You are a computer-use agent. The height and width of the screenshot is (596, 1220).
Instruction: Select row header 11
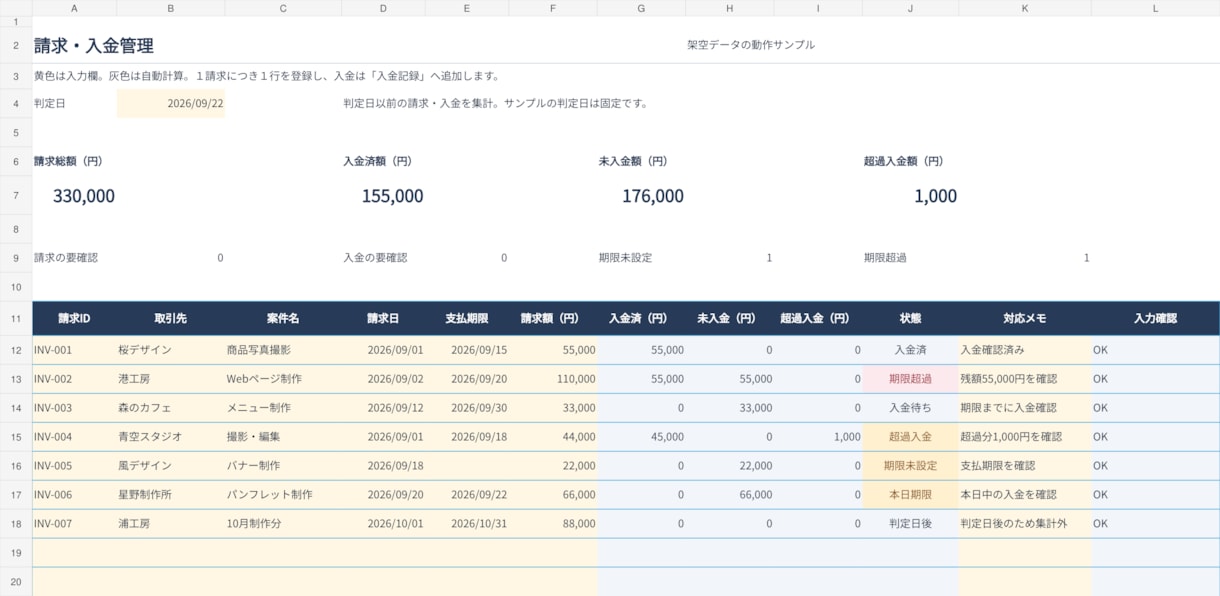coord(16,318)
